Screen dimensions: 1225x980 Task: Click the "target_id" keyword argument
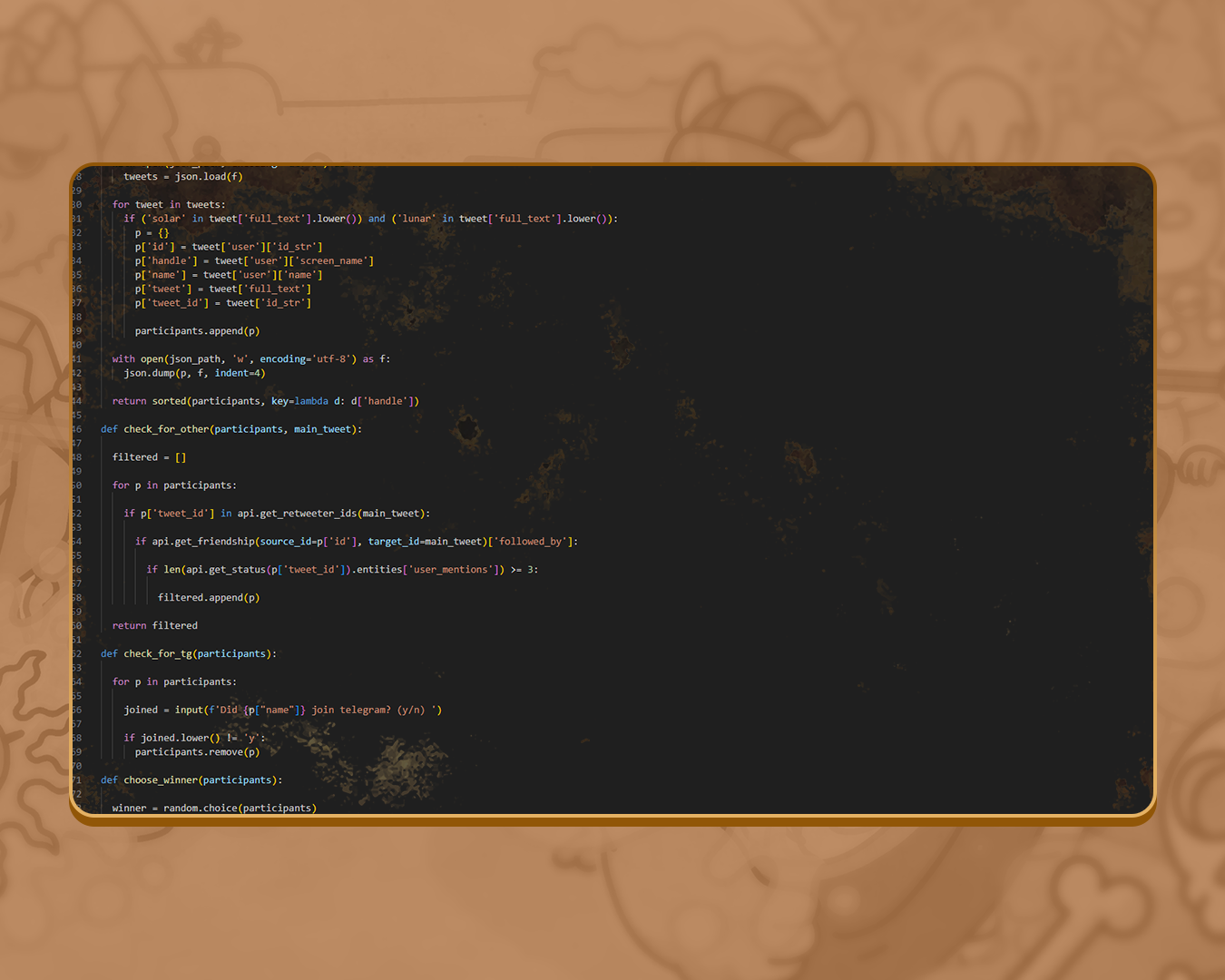coord(394,542)
